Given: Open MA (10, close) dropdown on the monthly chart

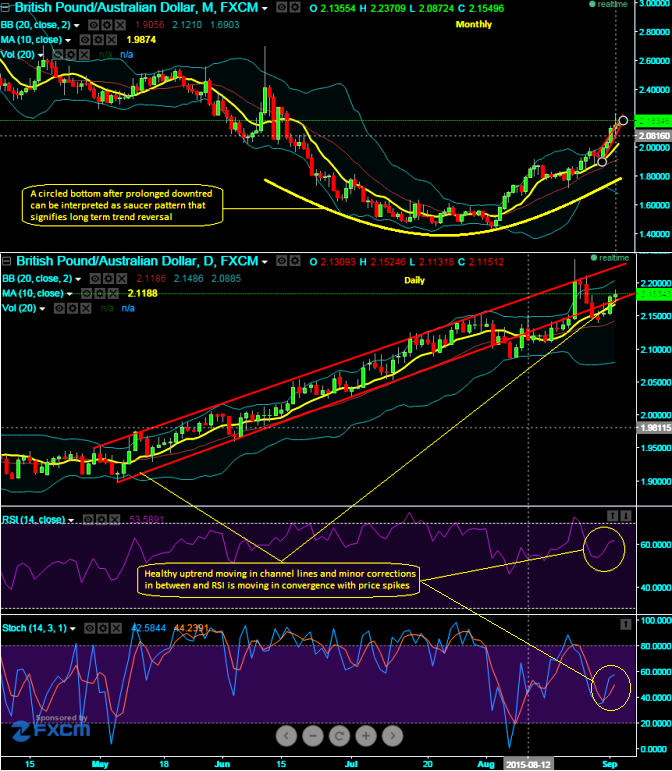Looking at the screenshot, I should (68, 40).
